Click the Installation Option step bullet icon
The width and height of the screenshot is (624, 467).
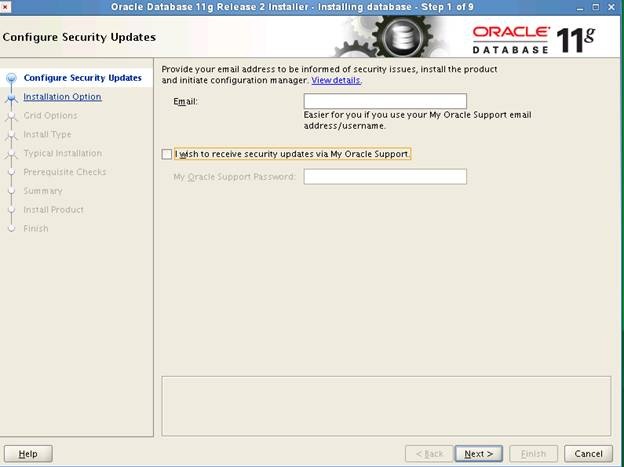pos(12,97)
